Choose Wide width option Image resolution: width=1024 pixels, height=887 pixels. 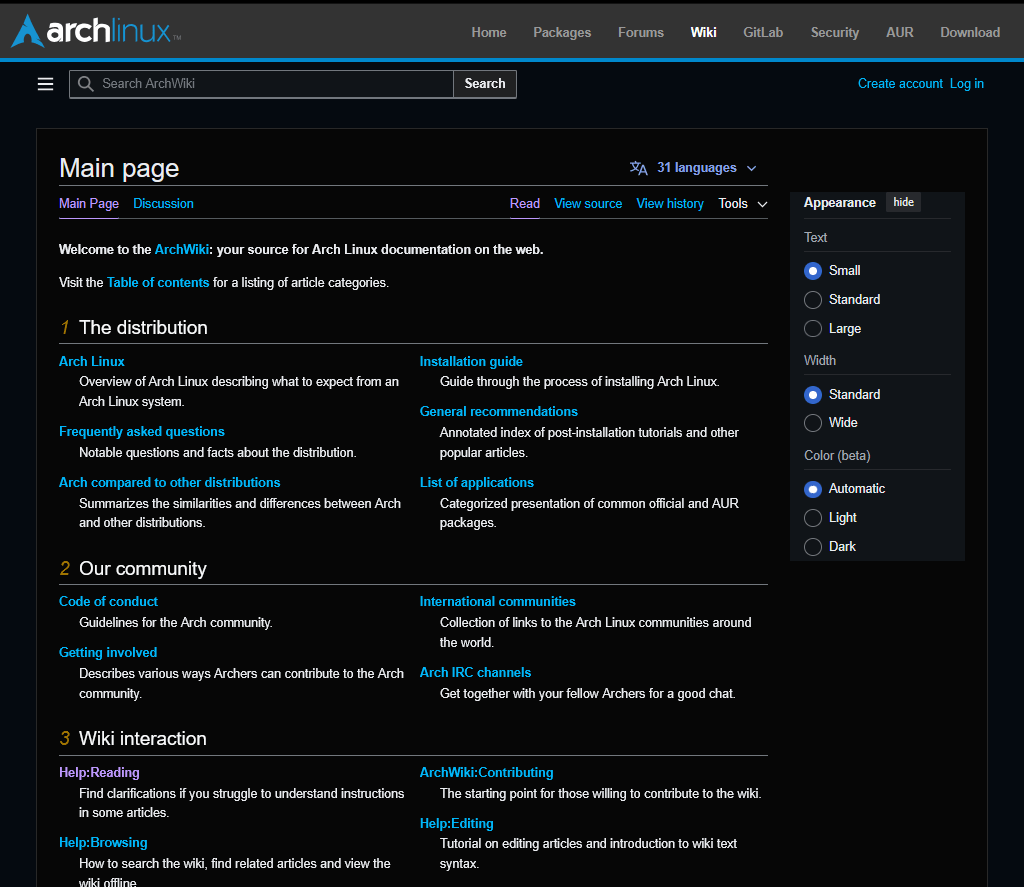click(x=813, y=423)
